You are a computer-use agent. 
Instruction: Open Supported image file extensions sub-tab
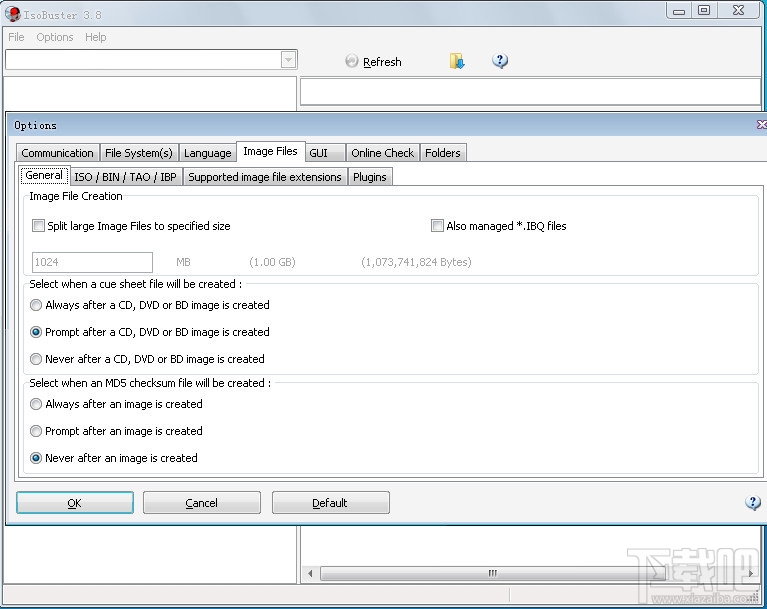(265, 177)
